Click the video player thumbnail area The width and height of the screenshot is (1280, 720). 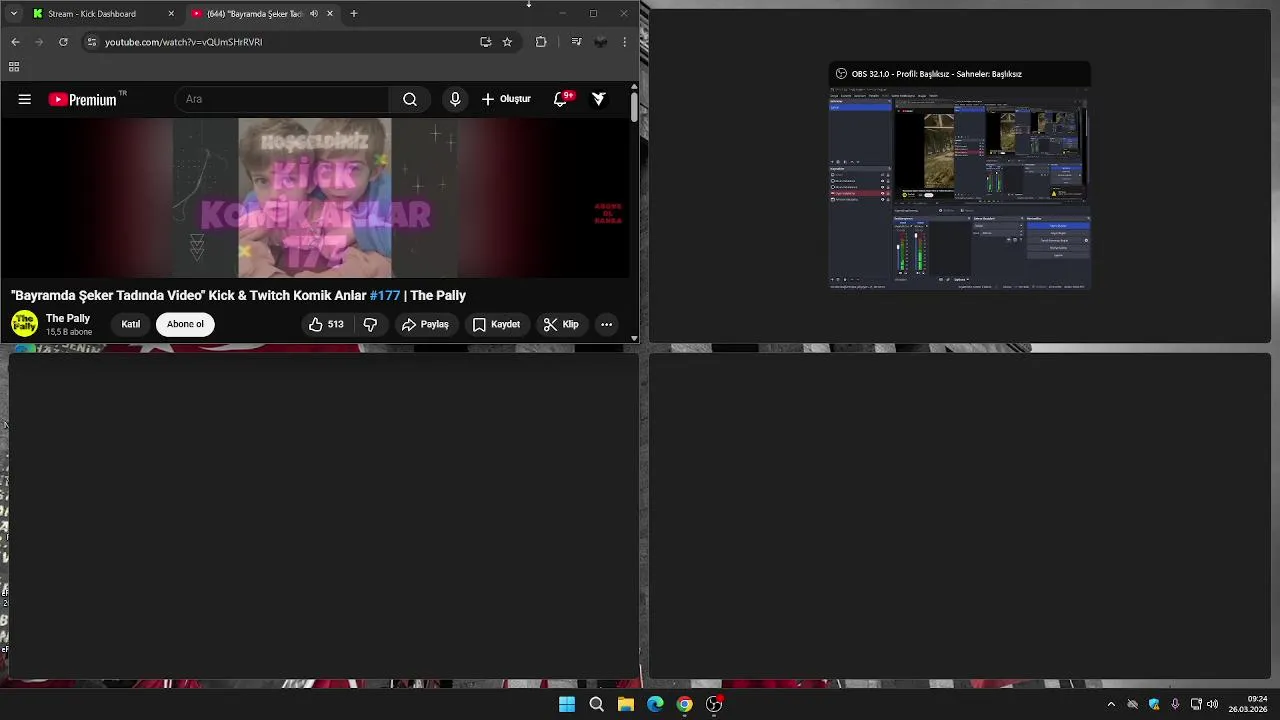point(315,198)
